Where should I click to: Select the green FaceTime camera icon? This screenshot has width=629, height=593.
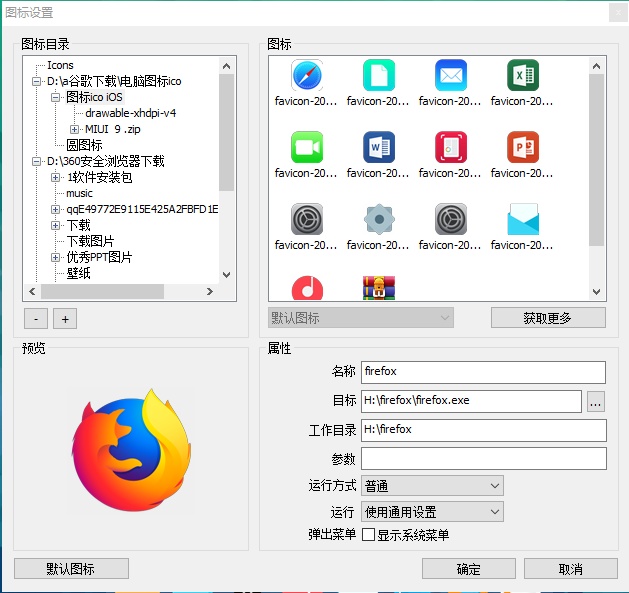307,147
